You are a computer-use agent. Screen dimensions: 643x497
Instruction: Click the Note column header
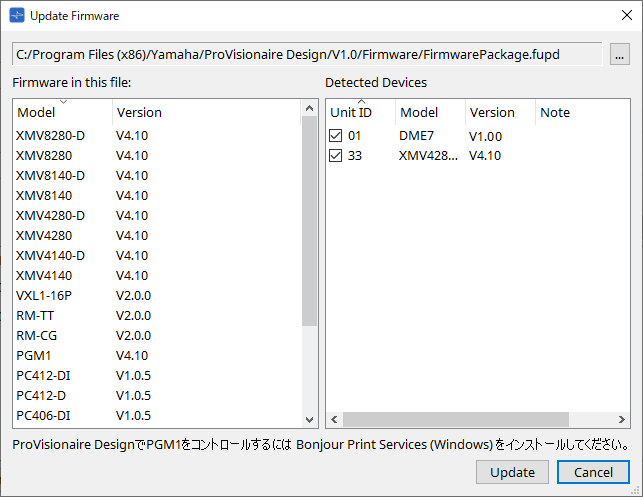(x=582, y=112)
